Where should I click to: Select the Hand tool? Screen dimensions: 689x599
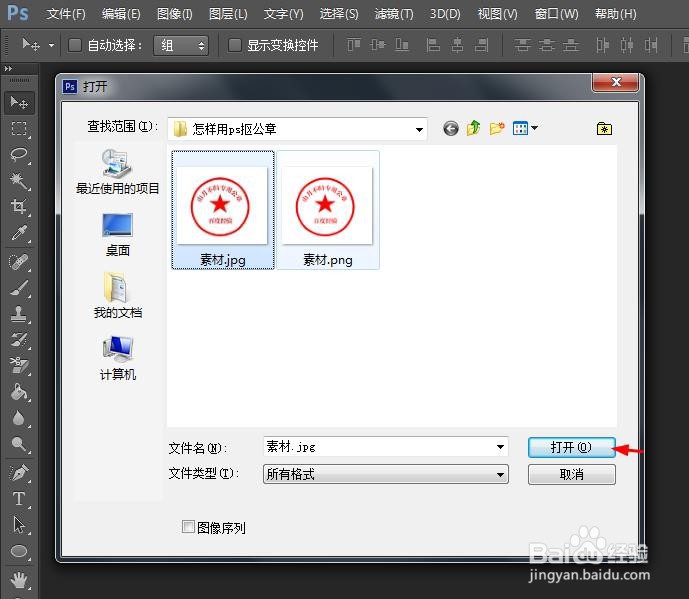click(x=19, y=581)
